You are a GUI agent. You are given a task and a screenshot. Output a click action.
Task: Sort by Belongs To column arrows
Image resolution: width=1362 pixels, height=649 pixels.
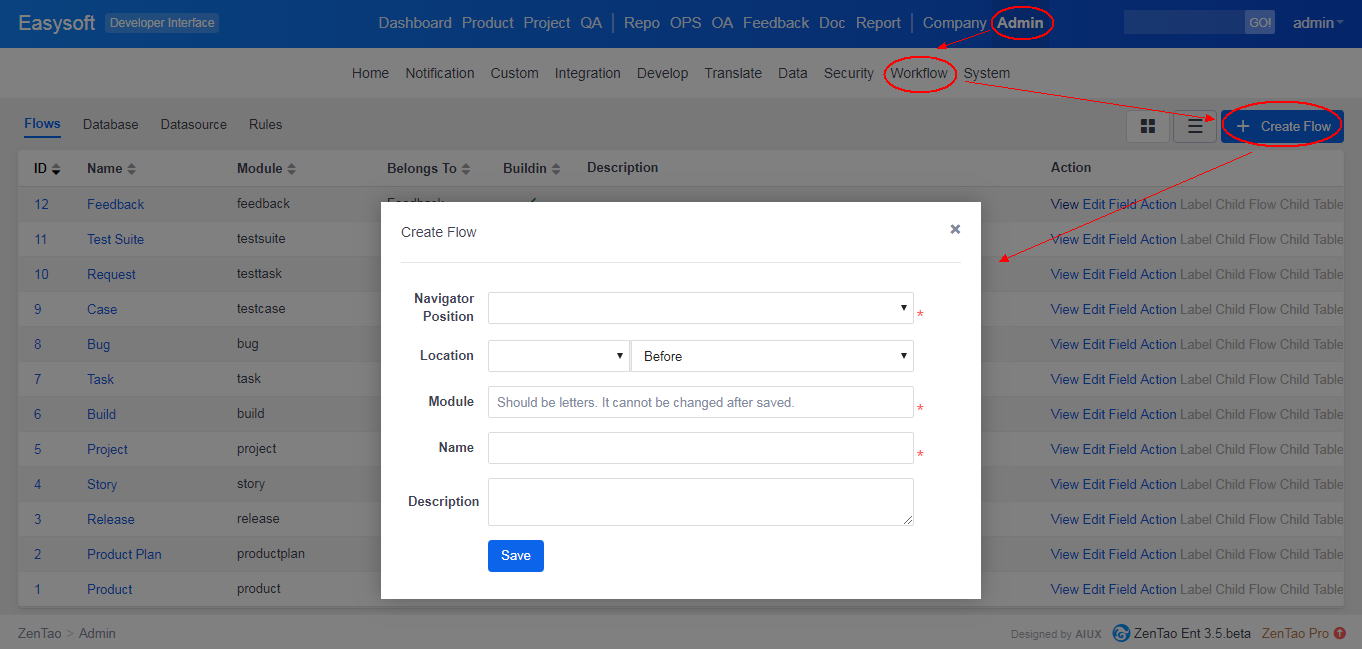[x=466, y=169]
